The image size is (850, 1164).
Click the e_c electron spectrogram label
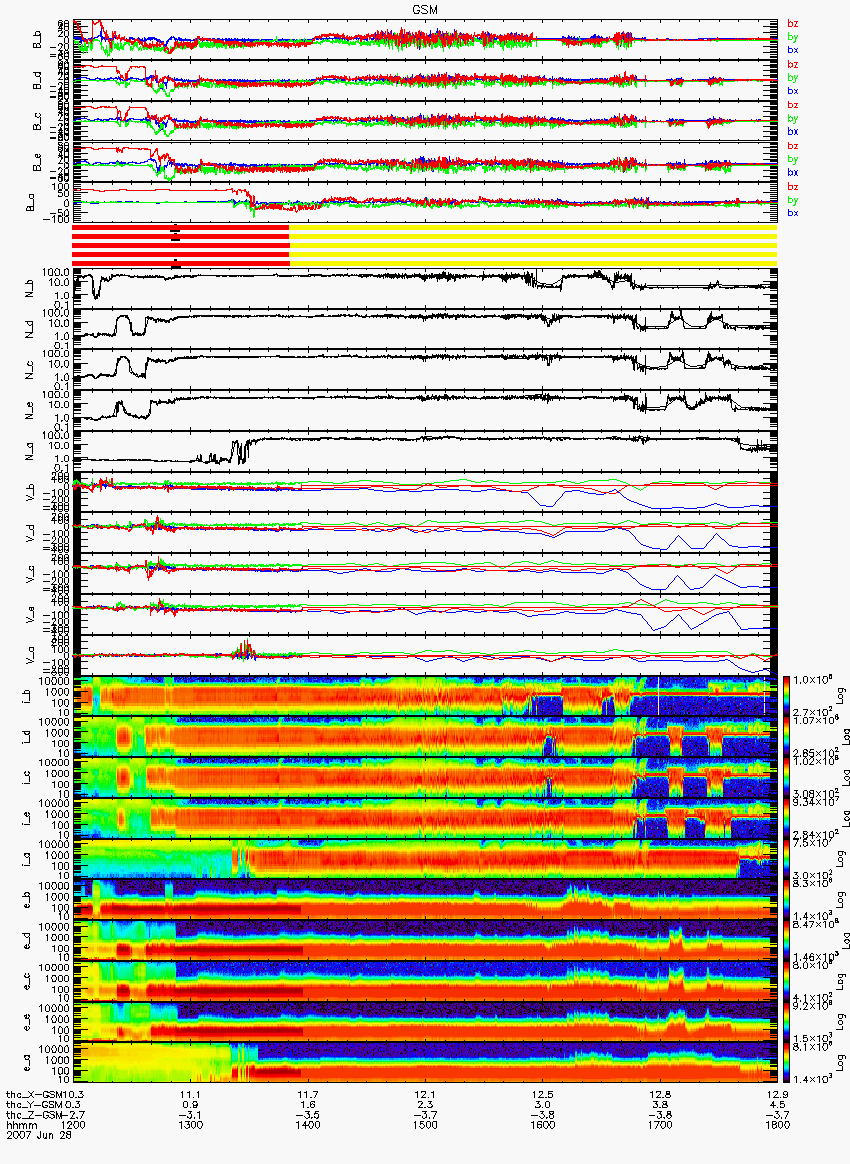[27, 981]
